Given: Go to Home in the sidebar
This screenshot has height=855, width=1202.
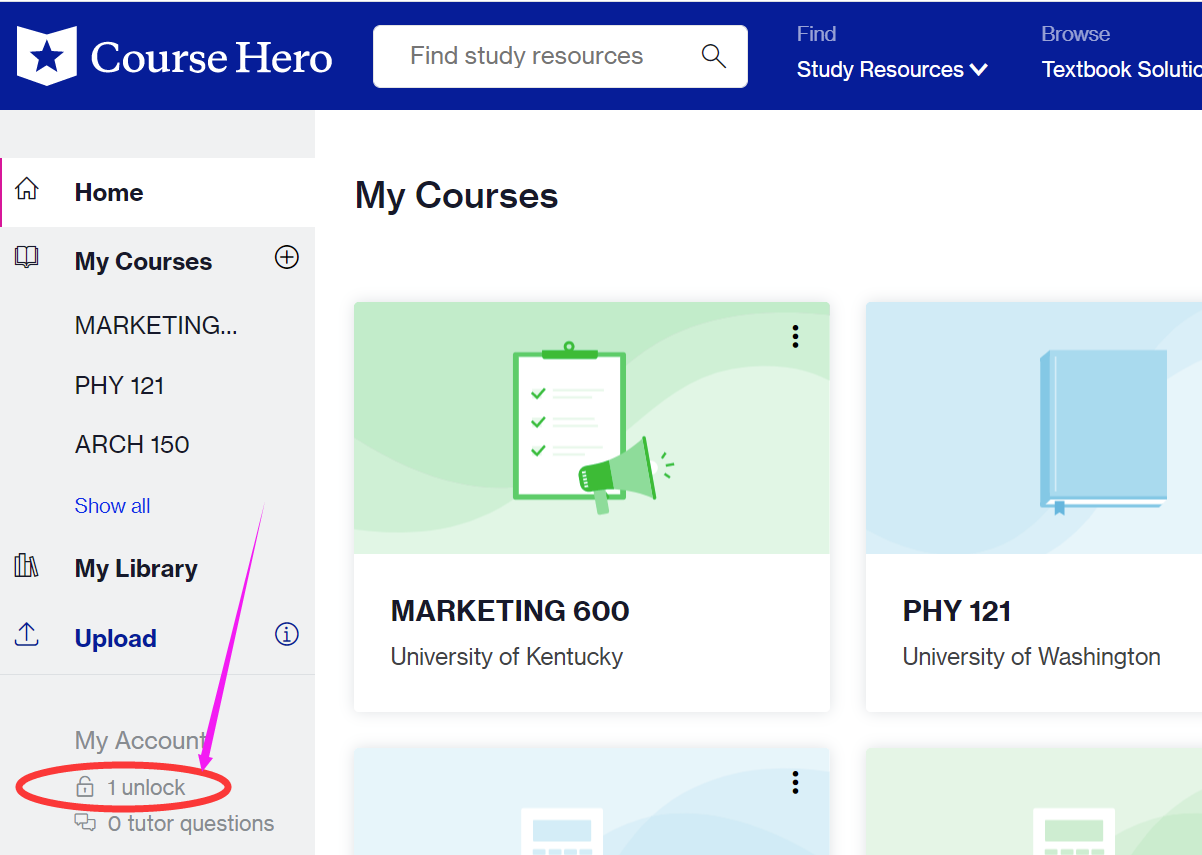Looking at the screenshot, I should pos(109,192).
